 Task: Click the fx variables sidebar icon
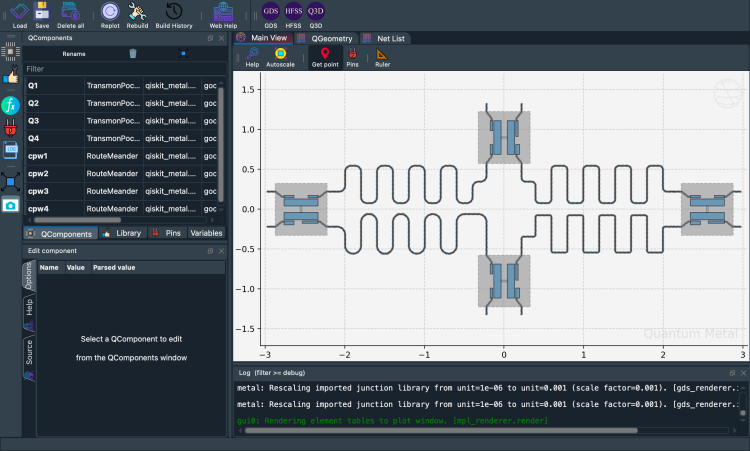pos(11,105)
